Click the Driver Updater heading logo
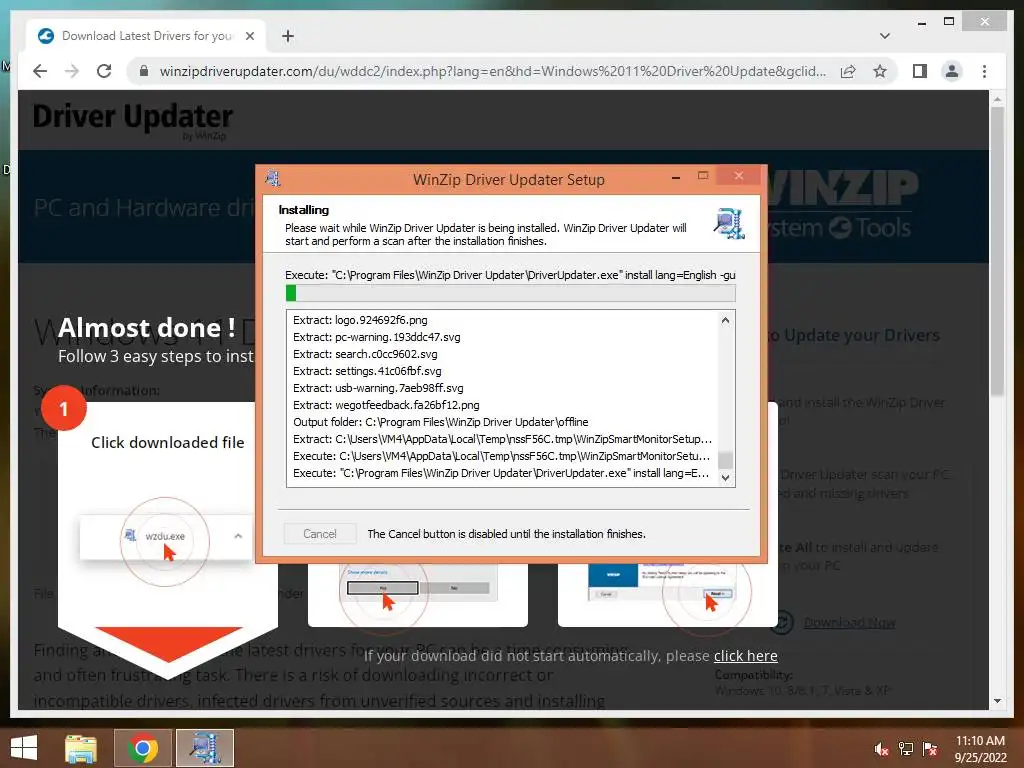The height and width of the screenshot is (768, 1024). point(133,120)
